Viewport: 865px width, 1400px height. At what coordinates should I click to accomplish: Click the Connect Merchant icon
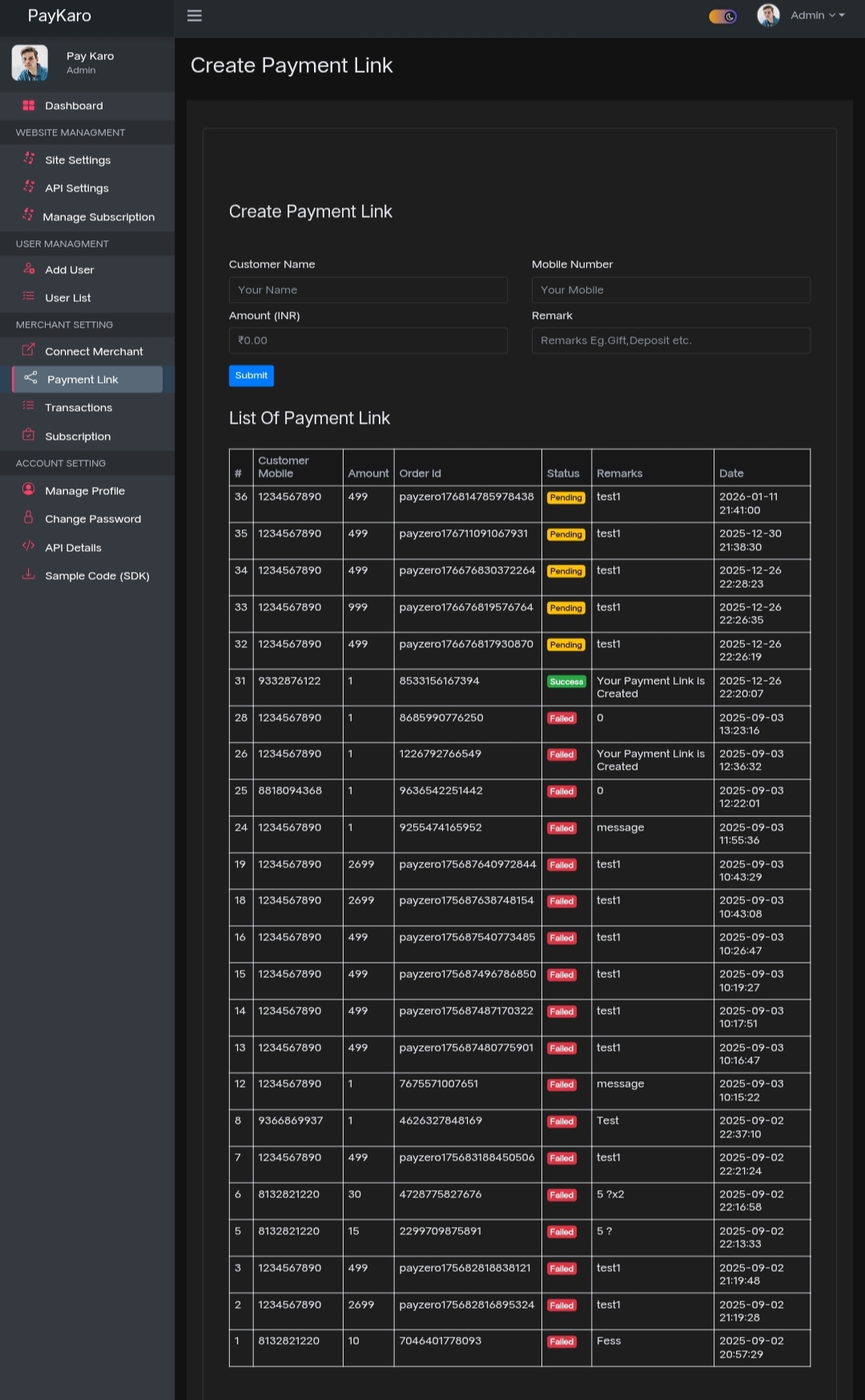29,350
